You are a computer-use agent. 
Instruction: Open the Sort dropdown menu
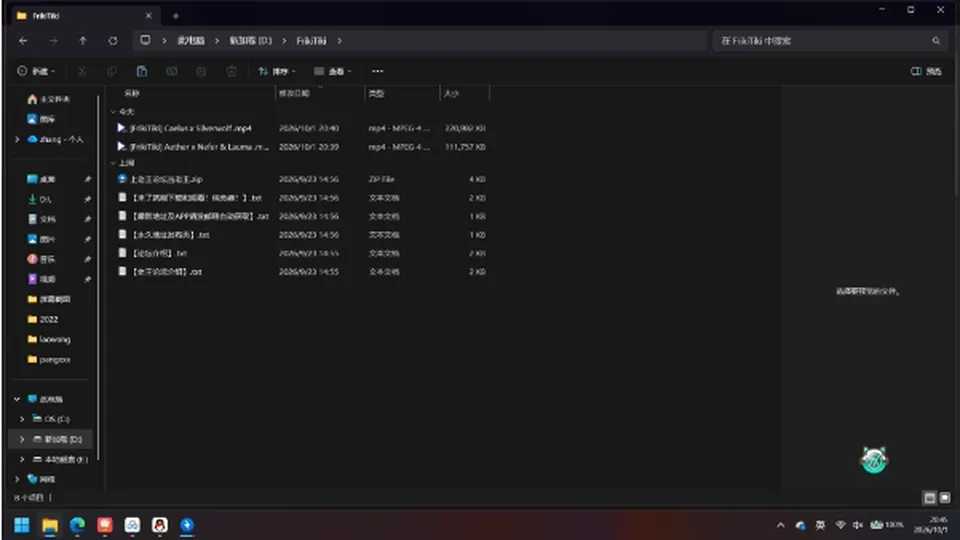coord(277,71)
